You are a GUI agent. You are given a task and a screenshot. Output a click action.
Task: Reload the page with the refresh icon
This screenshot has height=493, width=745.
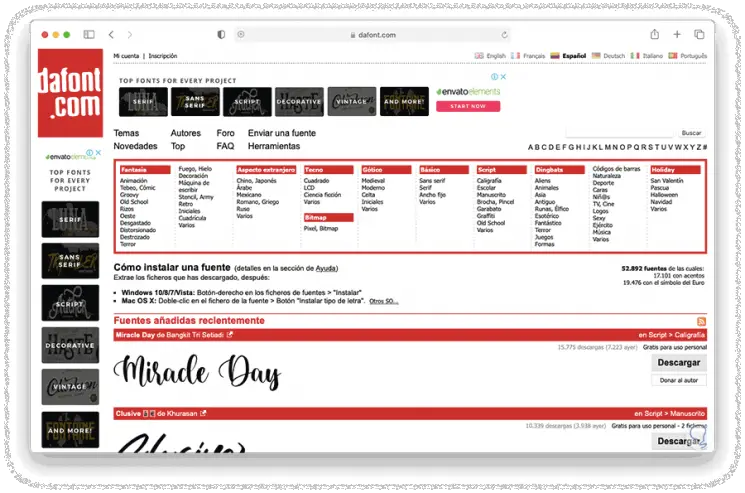point(504,34)
